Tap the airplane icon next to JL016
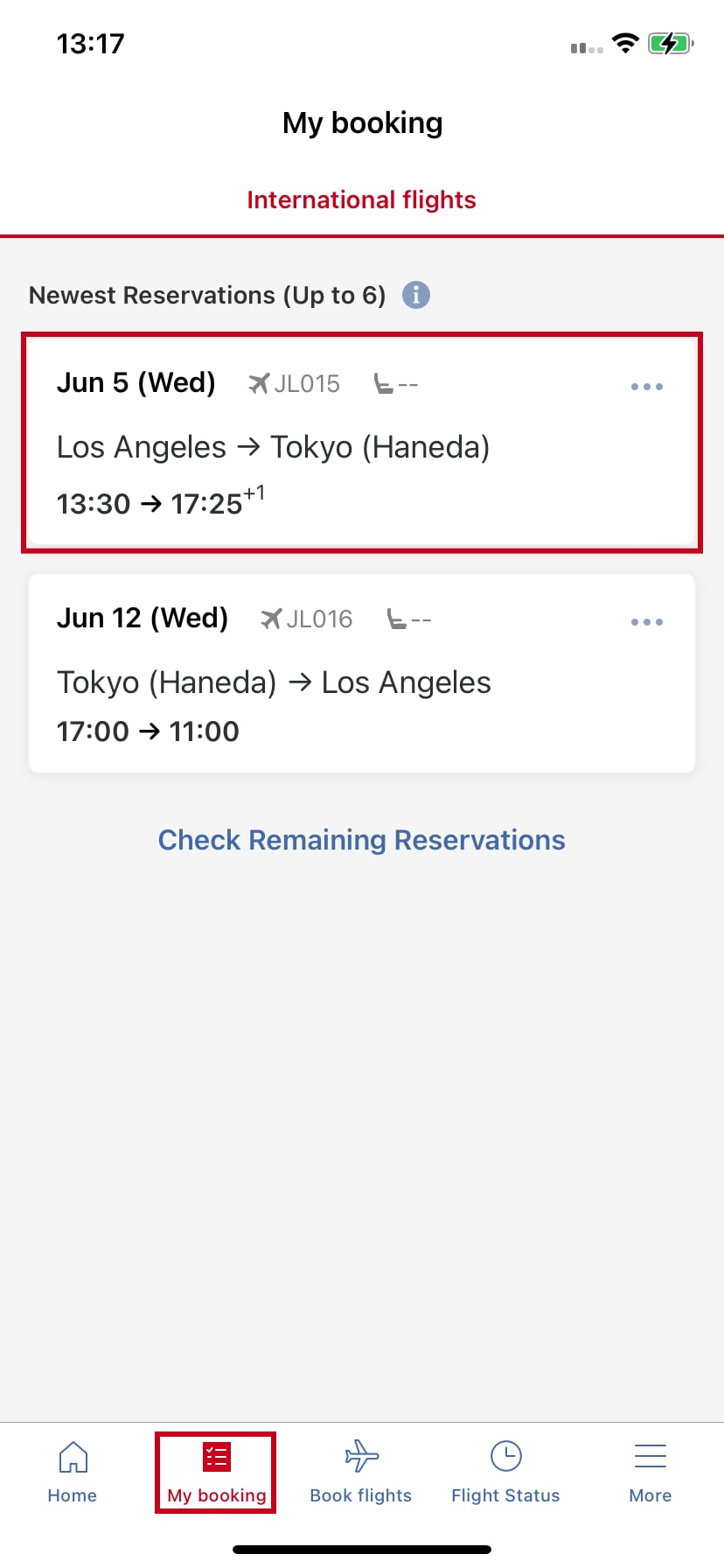Screen dimensions: 724x1568 (x=271, y=619)
